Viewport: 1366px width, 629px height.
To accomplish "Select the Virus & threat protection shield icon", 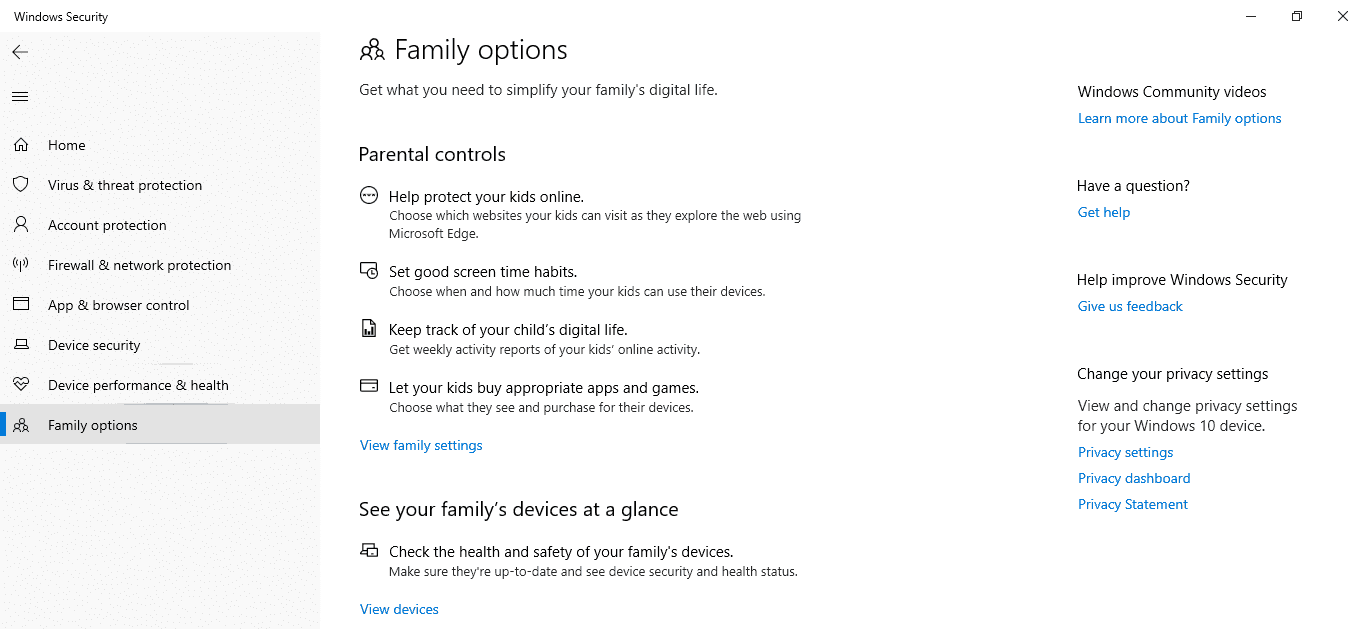I will click(x=21, y=184).
